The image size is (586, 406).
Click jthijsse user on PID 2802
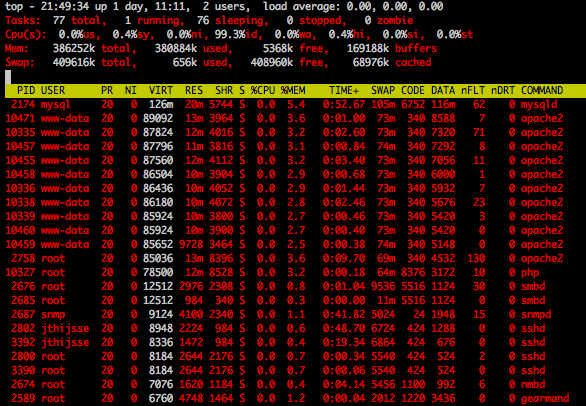pyautogui.click(x=65, y=329)
